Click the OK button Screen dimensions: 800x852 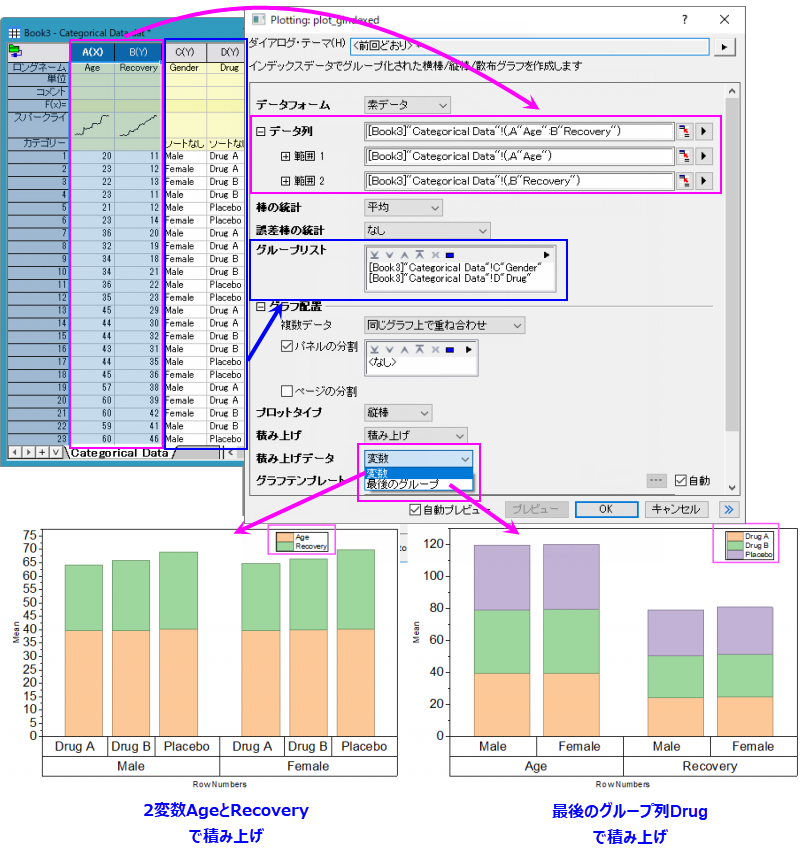point(607,510)
